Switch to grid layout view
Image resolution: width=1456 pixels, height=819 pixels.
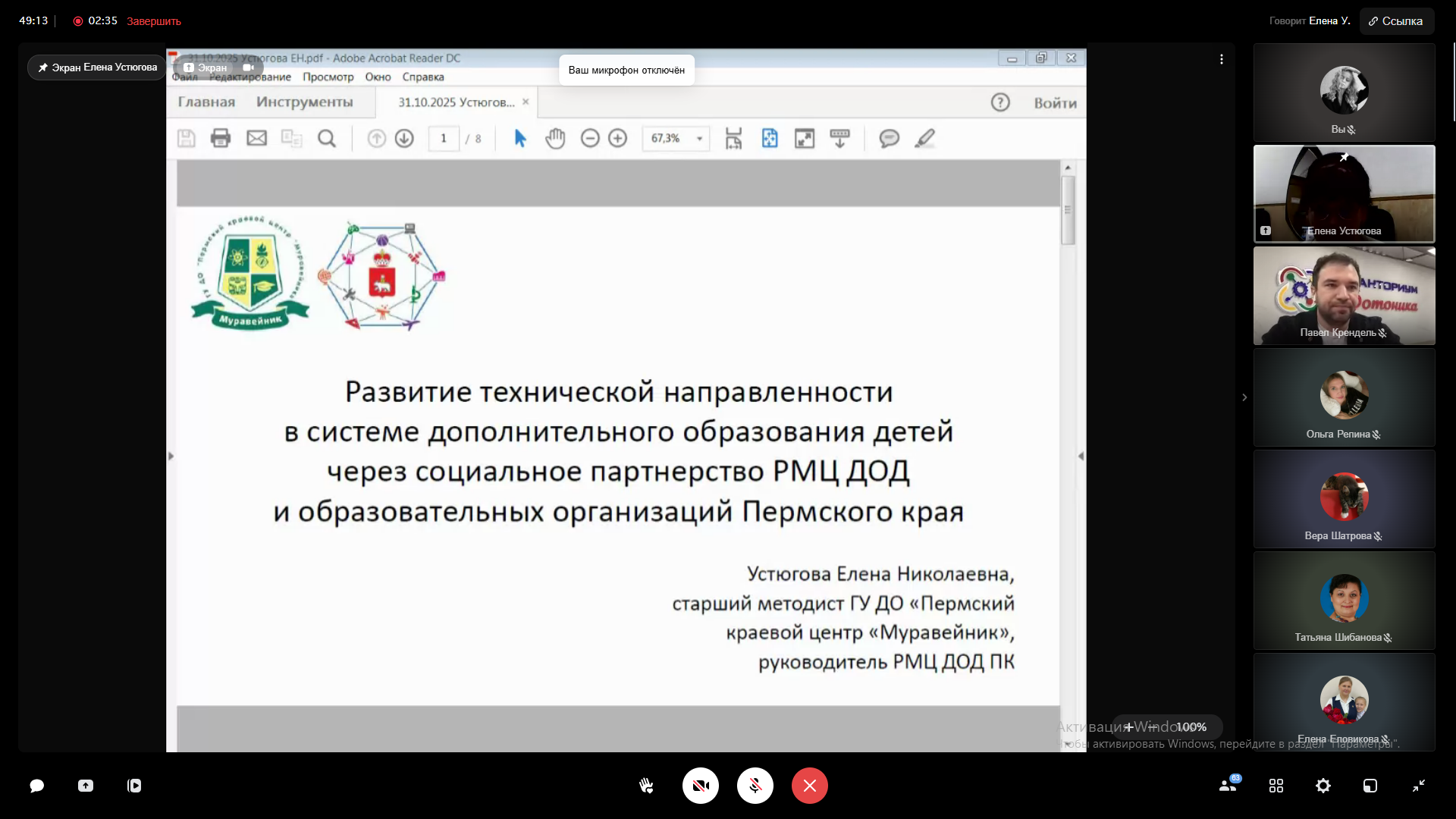pos(1276,786)
